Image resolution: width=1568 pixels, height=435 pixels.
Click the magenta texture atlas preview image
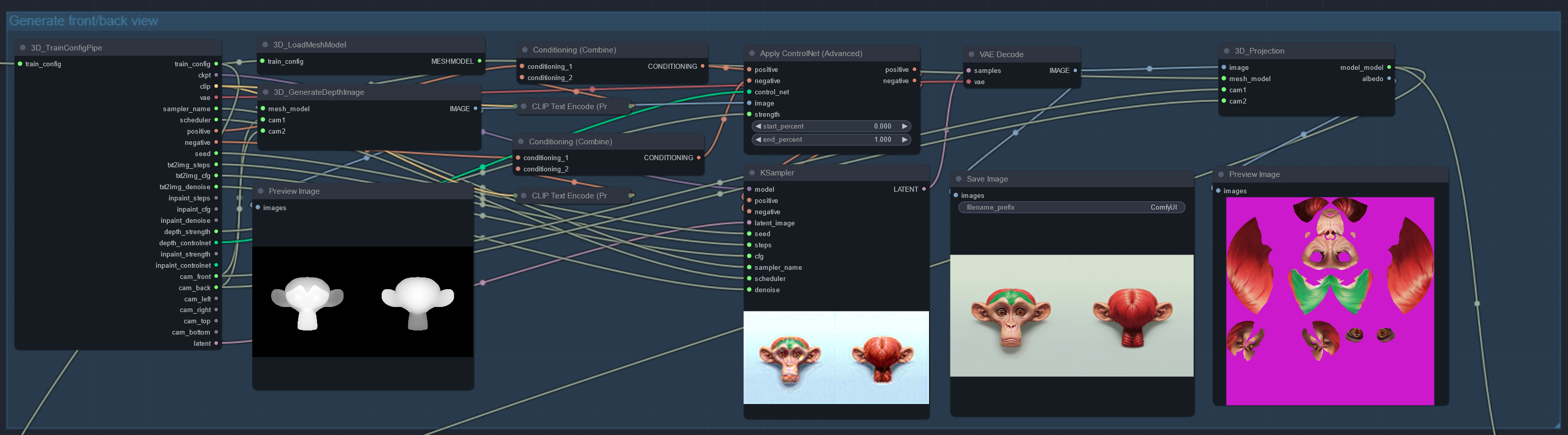pyautogui.click(x=1330, y=301)
